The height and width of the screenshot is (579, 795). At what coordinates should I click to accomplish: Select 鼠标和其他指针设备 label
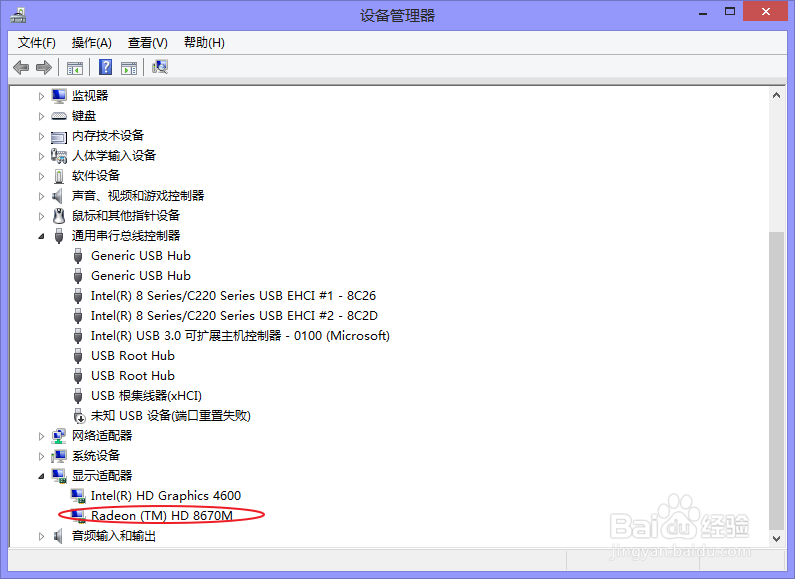tap(126, 215)
